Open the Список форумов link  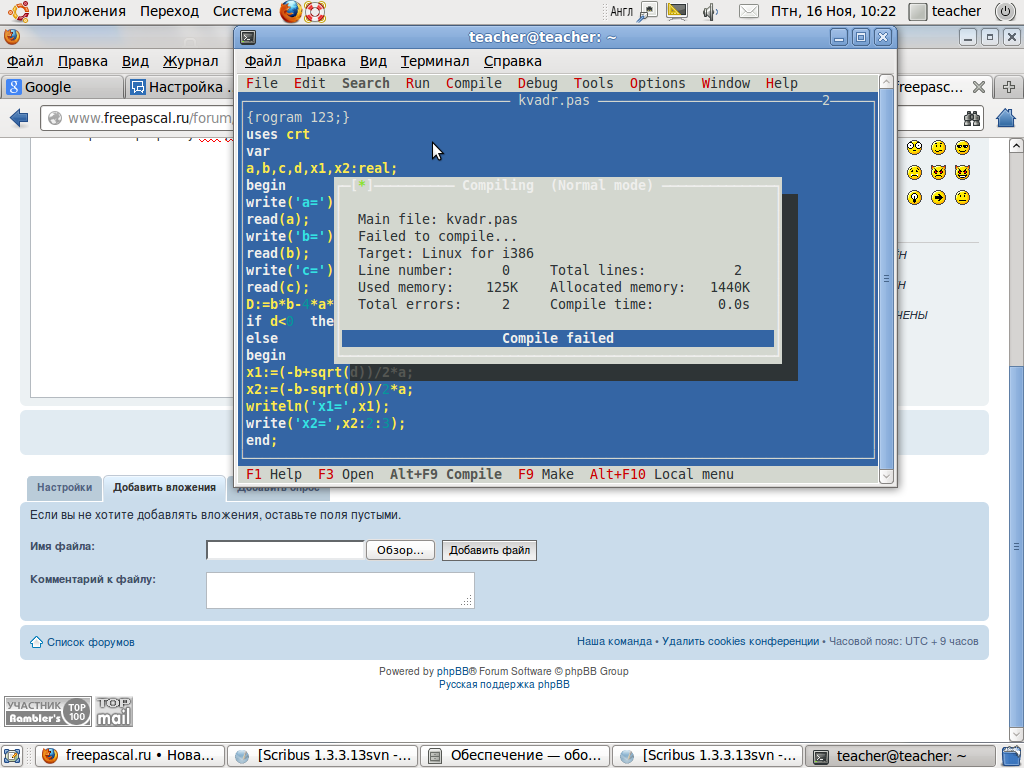tap(90, 642)
